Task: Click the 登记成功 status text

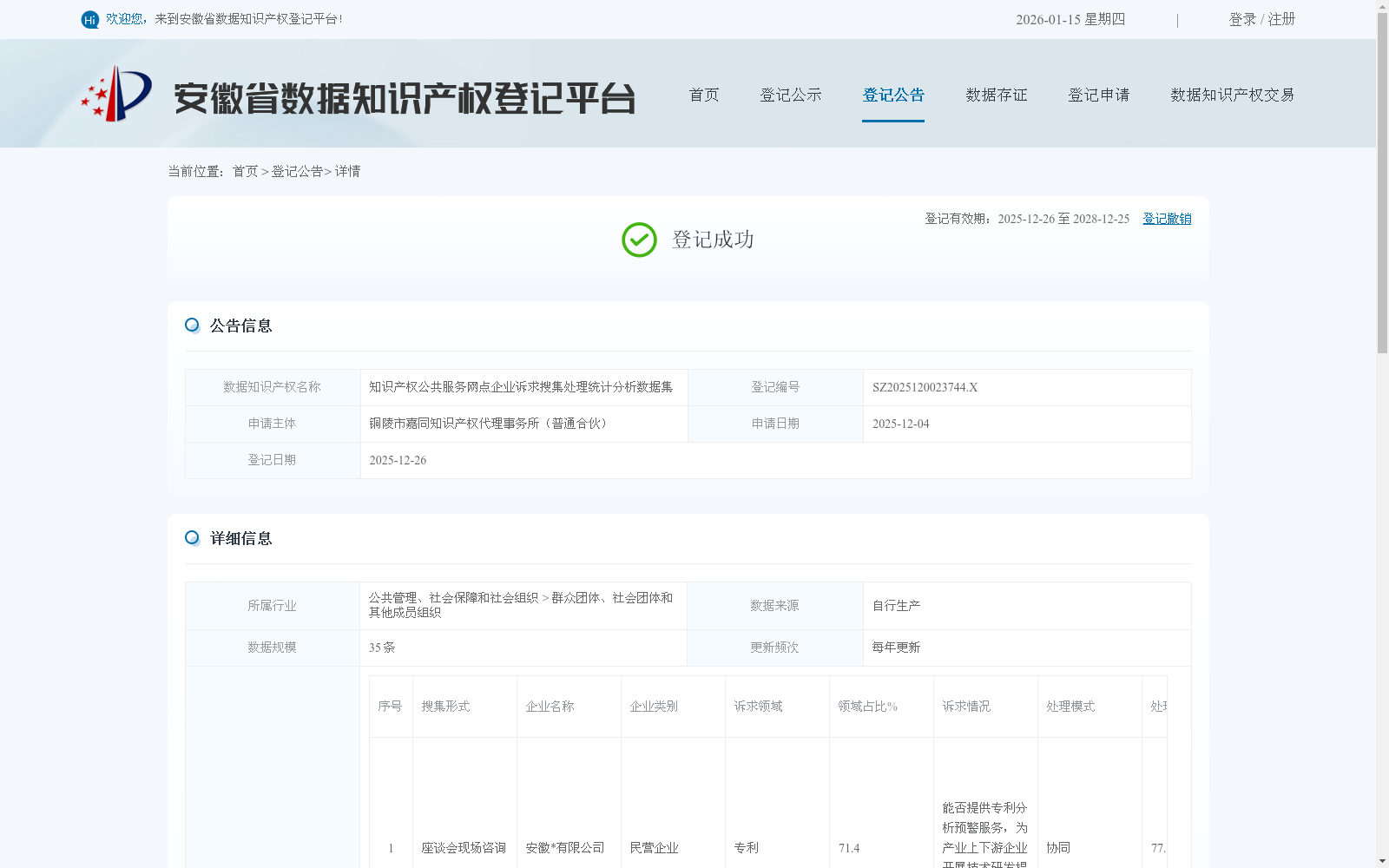Action: coord(713,240)
